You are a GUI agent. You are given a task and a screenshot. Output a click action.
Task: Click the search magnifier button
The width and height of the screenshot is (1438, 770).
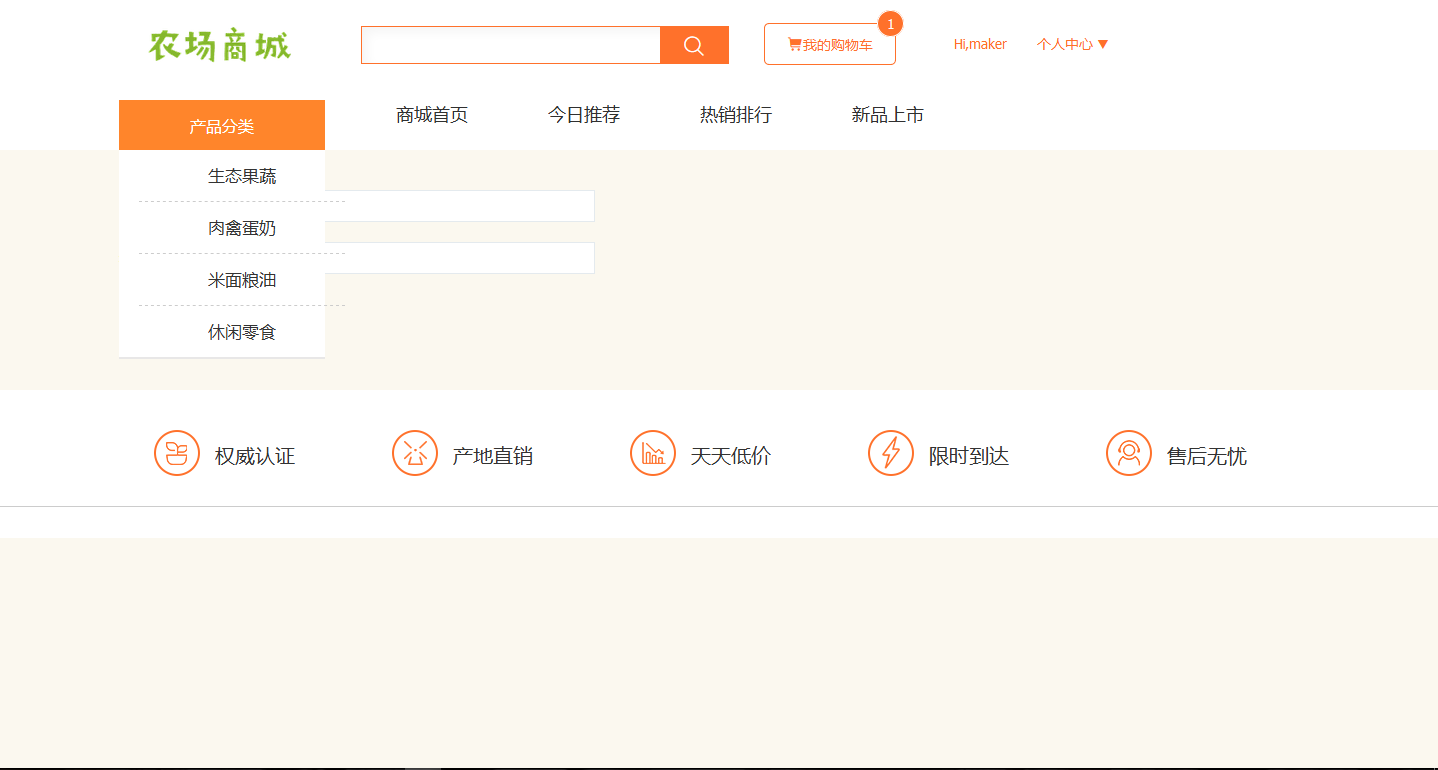coord(694,45)
